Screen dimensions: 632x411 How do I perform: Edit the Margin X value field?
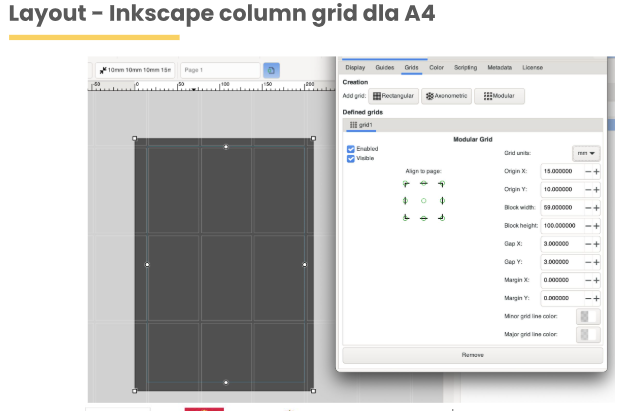click(x=562, y=280)
